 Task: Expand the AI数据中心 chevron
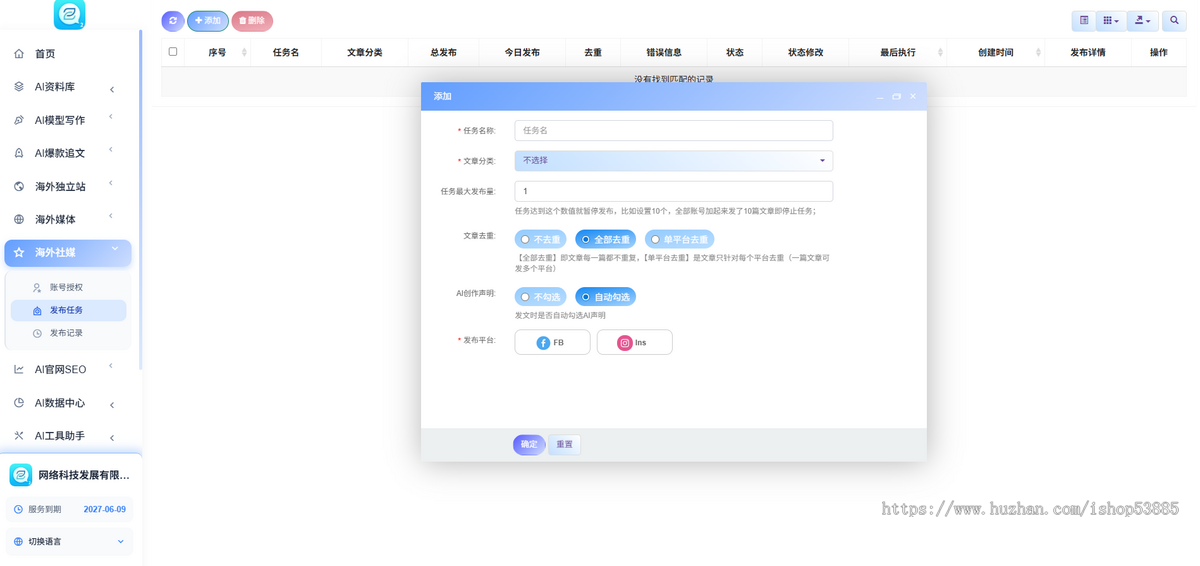112,405
